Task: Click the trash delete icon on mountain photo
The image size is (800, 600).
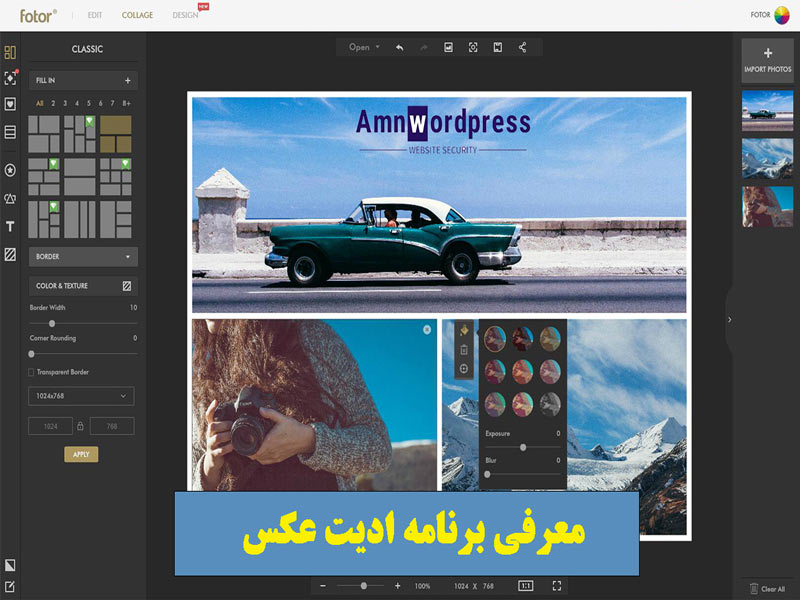Action: pyautogui.click(x=464, y=350)
